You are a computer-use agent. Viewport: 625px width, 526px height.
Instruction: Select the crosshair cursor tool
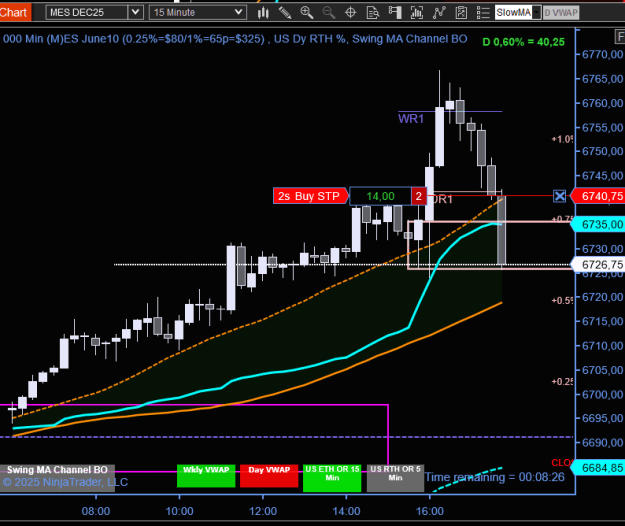click(x=350, y=13)
